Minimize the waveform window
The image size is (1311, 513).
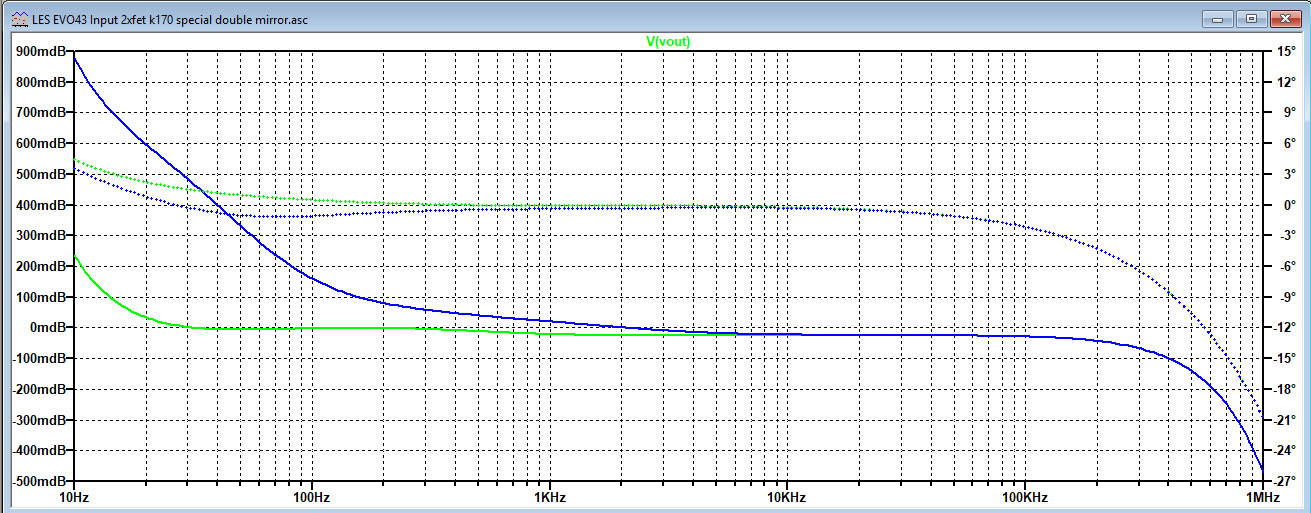click(1217, 18)
